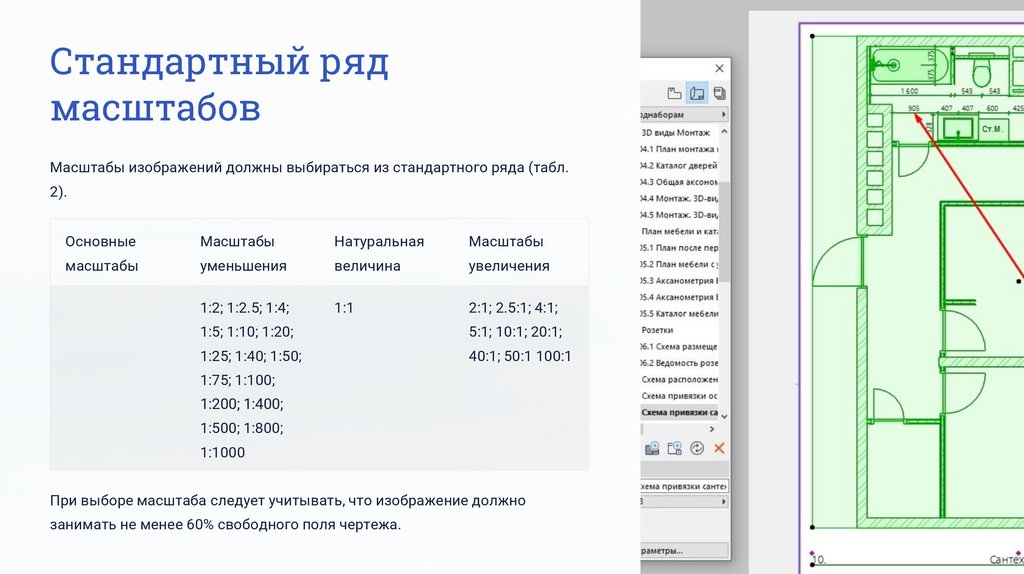Select '4.2 Каталог дверей' view
This screenshot has width=1024, height=574.
679,165
